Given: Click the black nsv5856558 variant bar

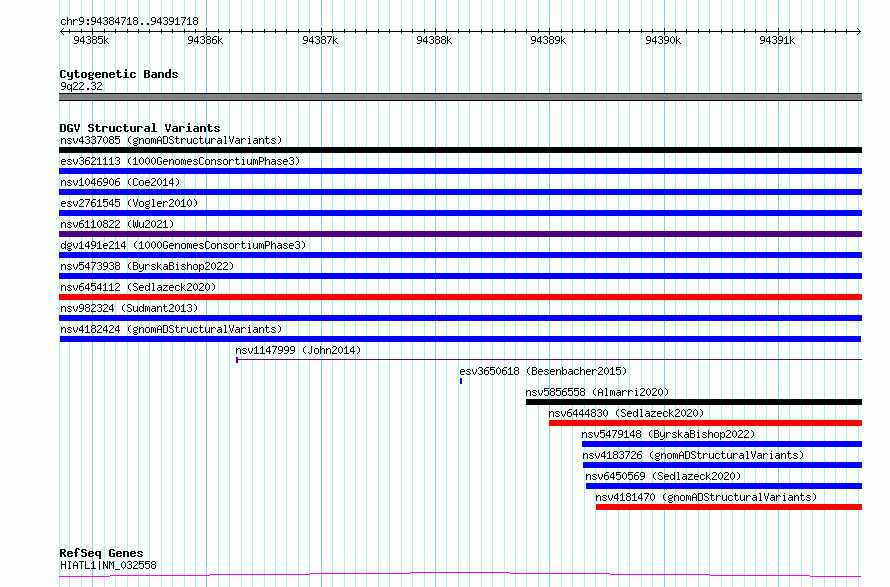Looking at the screenshot, I should coord(694,402).
